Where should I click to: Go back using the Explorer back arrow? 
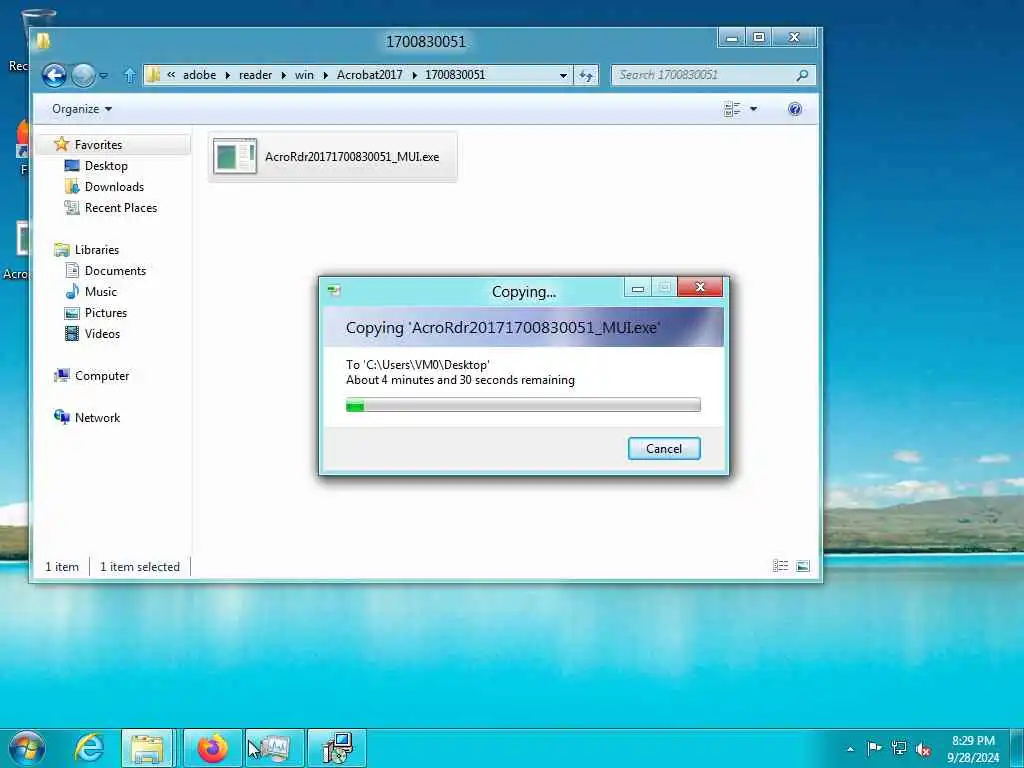click(54, 75)
